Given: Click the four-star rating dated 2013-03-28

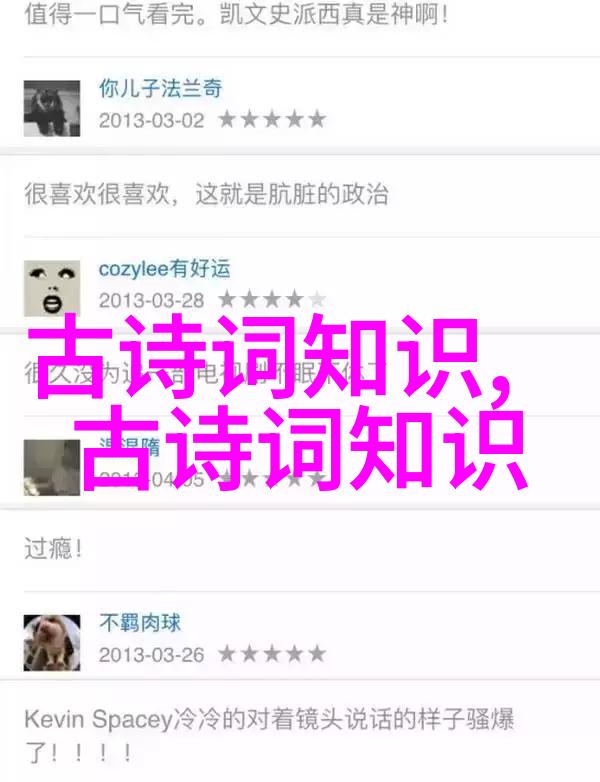Looking at the screenshot, I should click(272, 300).
